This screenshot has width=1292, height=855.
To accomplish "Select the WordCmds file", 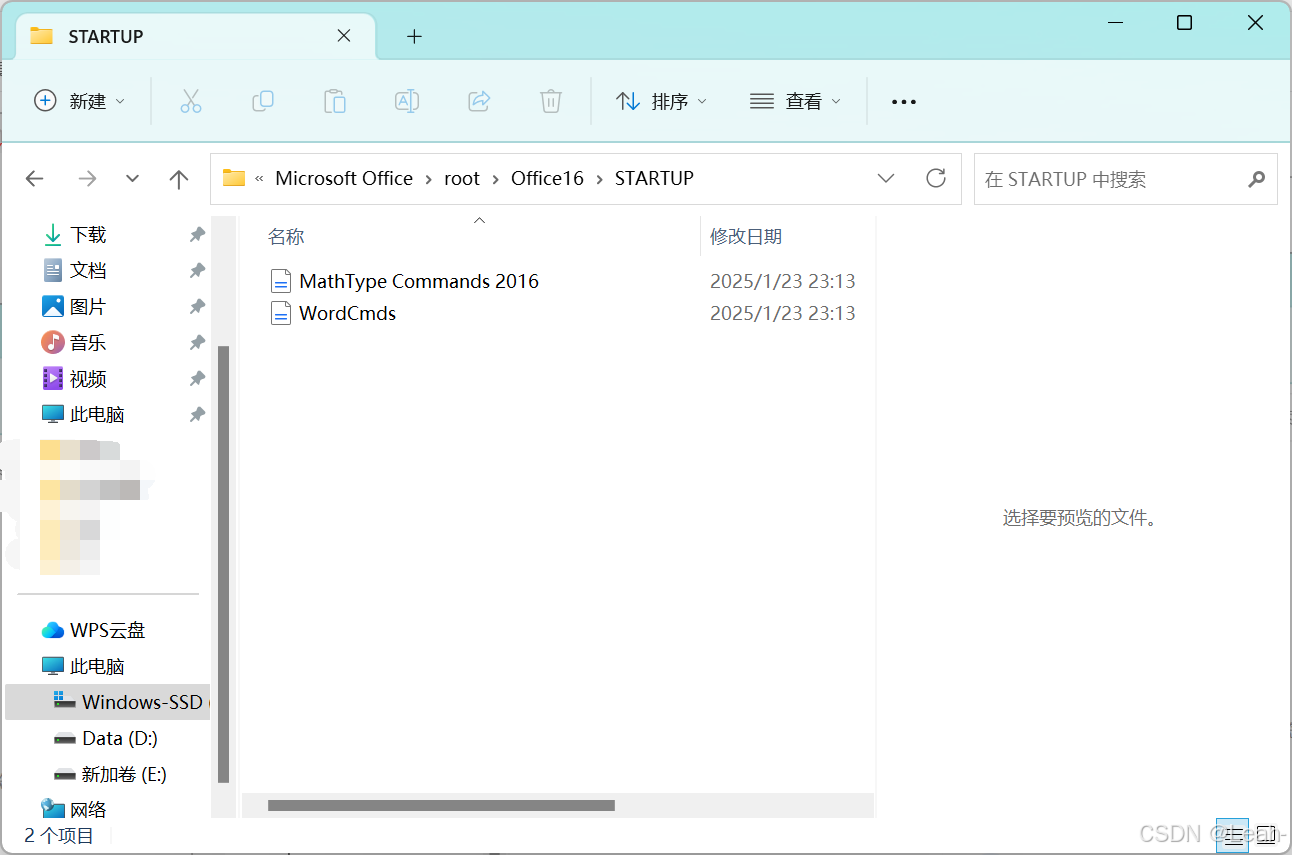I will click(334, 313).
